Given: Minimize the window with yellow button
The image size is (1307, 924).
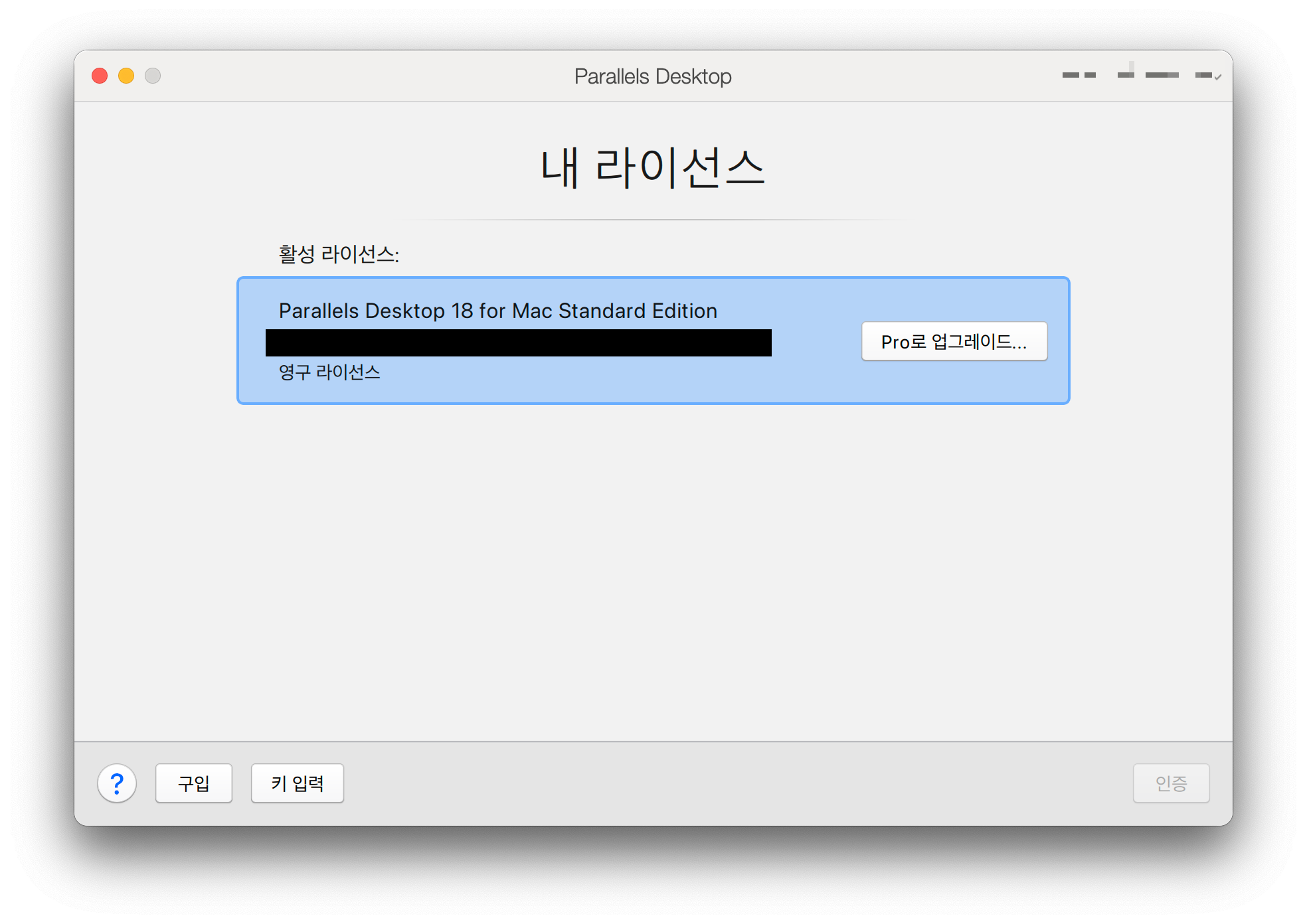Looking at the screenshot, I should 126,76.
